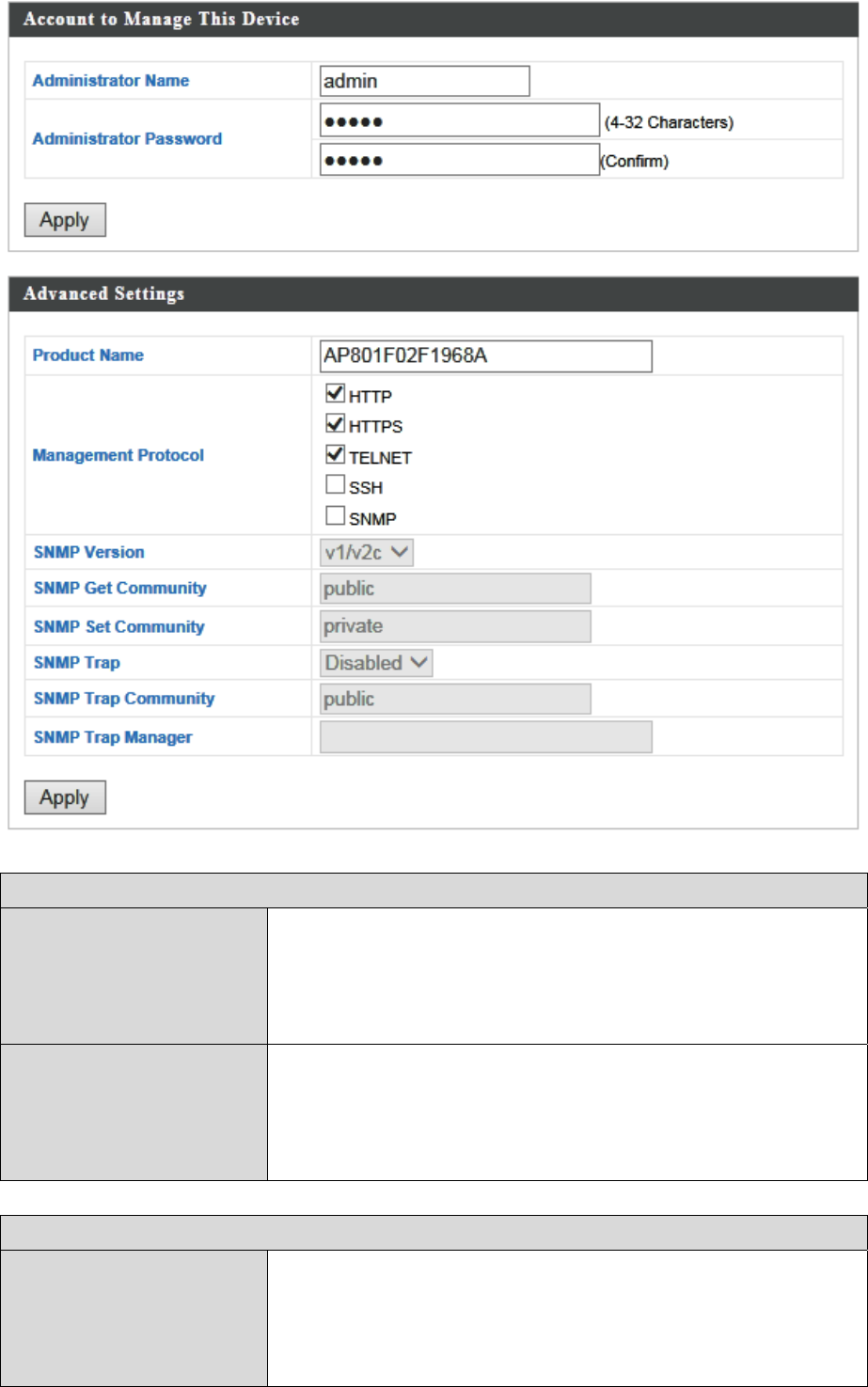The width and height of the screenshot is (868, 1387).
Task: Click the SNMP Get Community field
Action: pyautogui.click(x=455, y=589)
